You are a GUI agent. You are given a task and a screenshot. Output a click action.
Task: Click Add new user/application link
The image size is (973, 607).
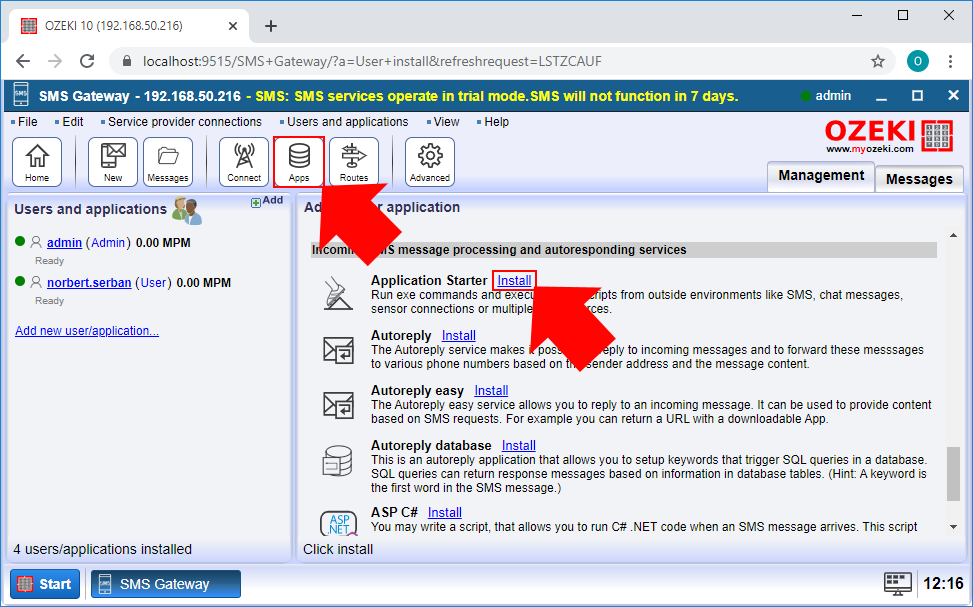coord(87,331)
